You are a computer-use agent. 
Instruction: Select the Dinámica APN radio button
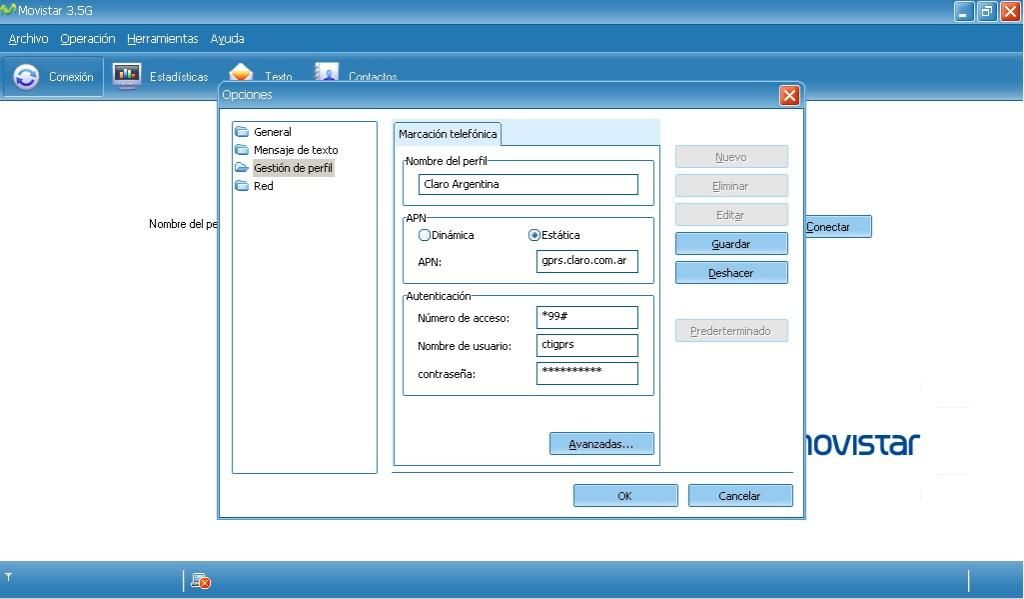point(424,235)
